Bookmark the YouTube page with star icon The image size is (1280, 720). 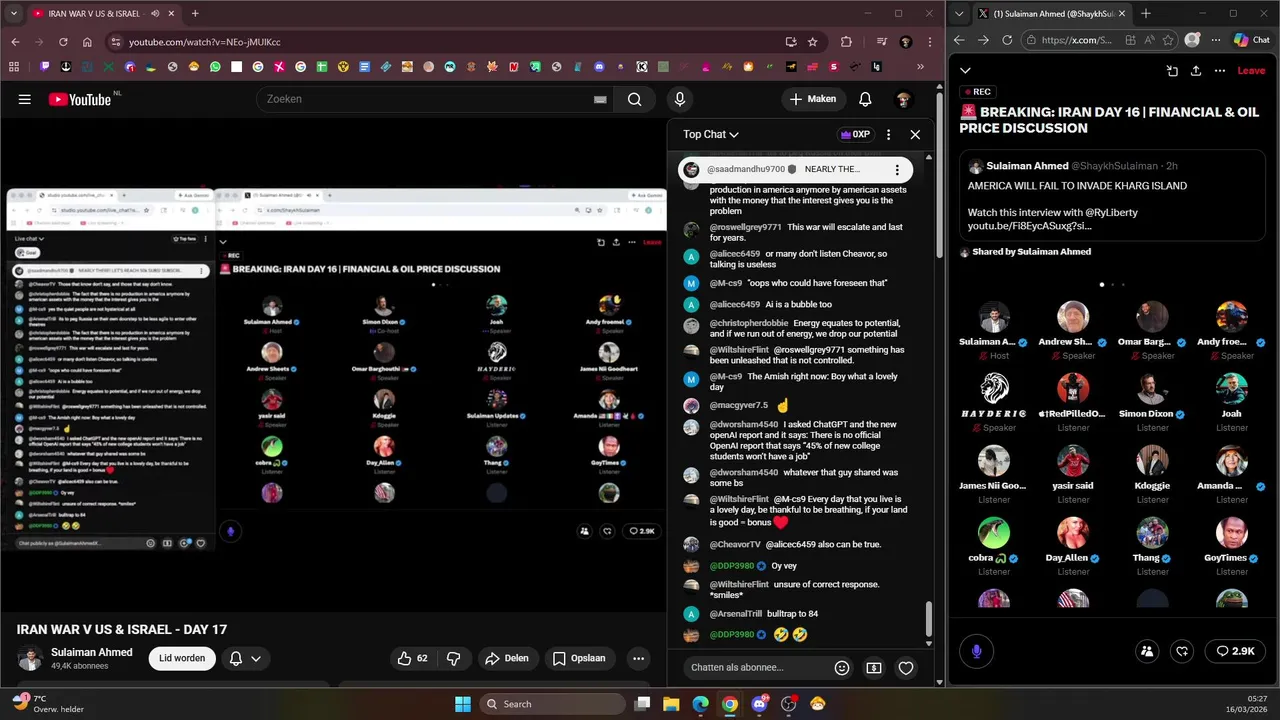point(813,42)
